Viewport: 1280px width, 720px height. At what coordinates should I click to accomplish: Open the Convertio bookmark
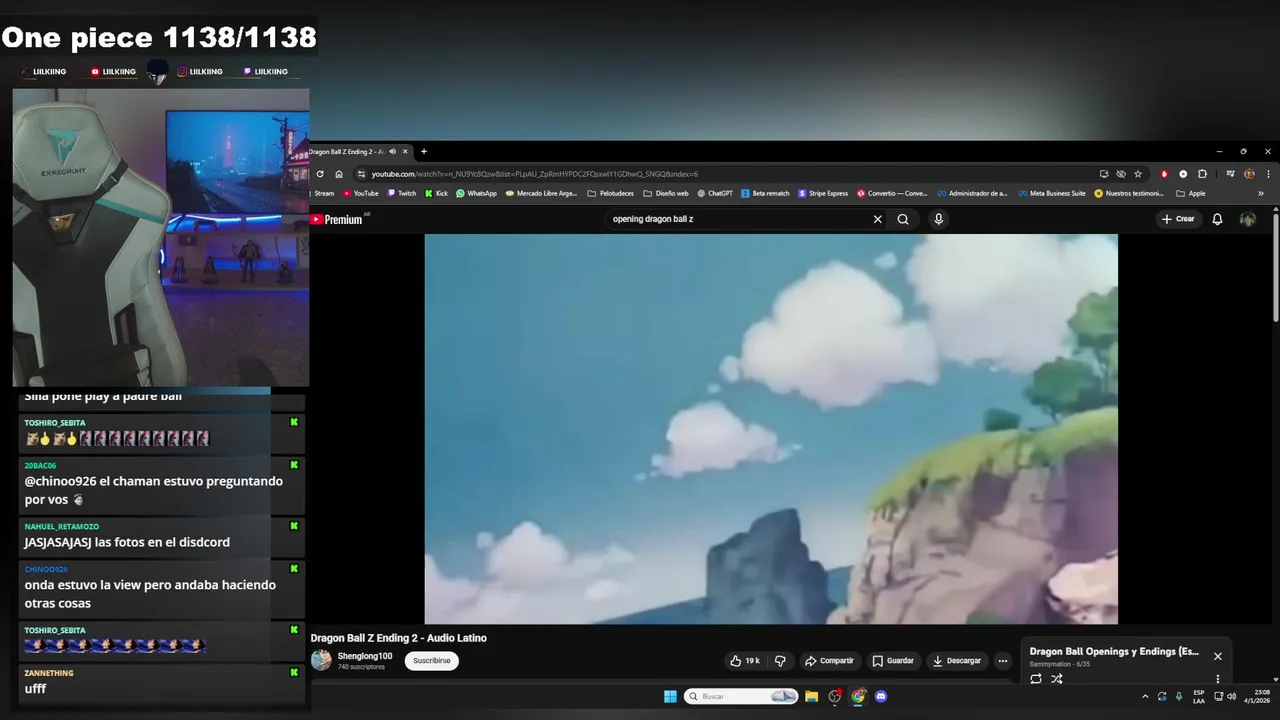(892, 193)
